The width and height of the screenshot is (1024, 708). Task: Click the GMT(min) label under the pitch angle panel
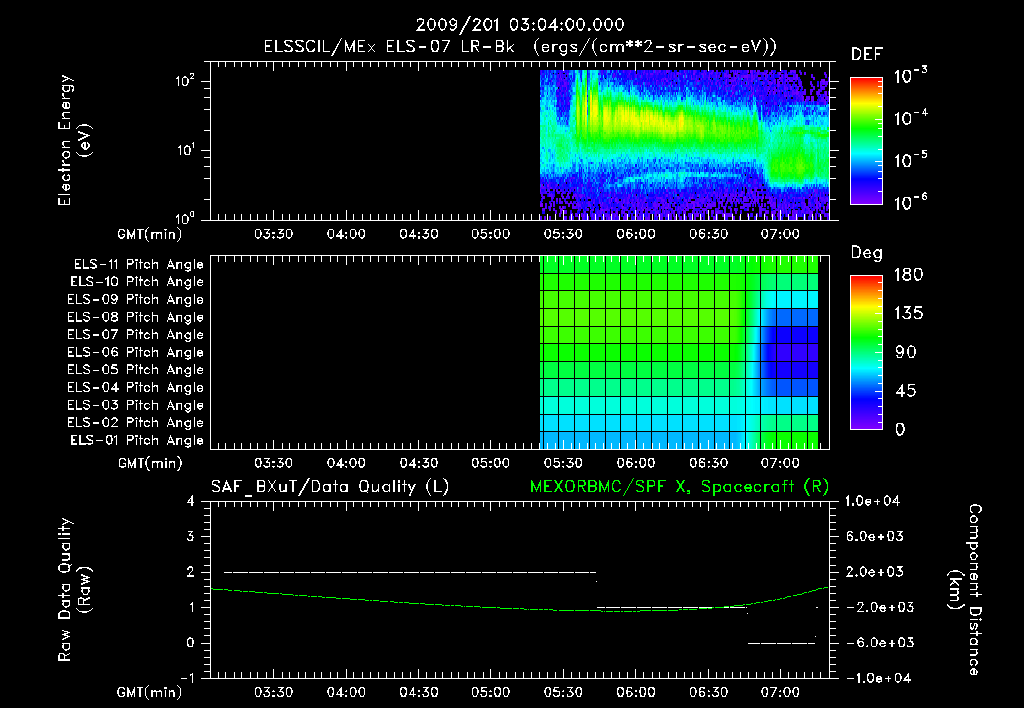coord(150,464)
